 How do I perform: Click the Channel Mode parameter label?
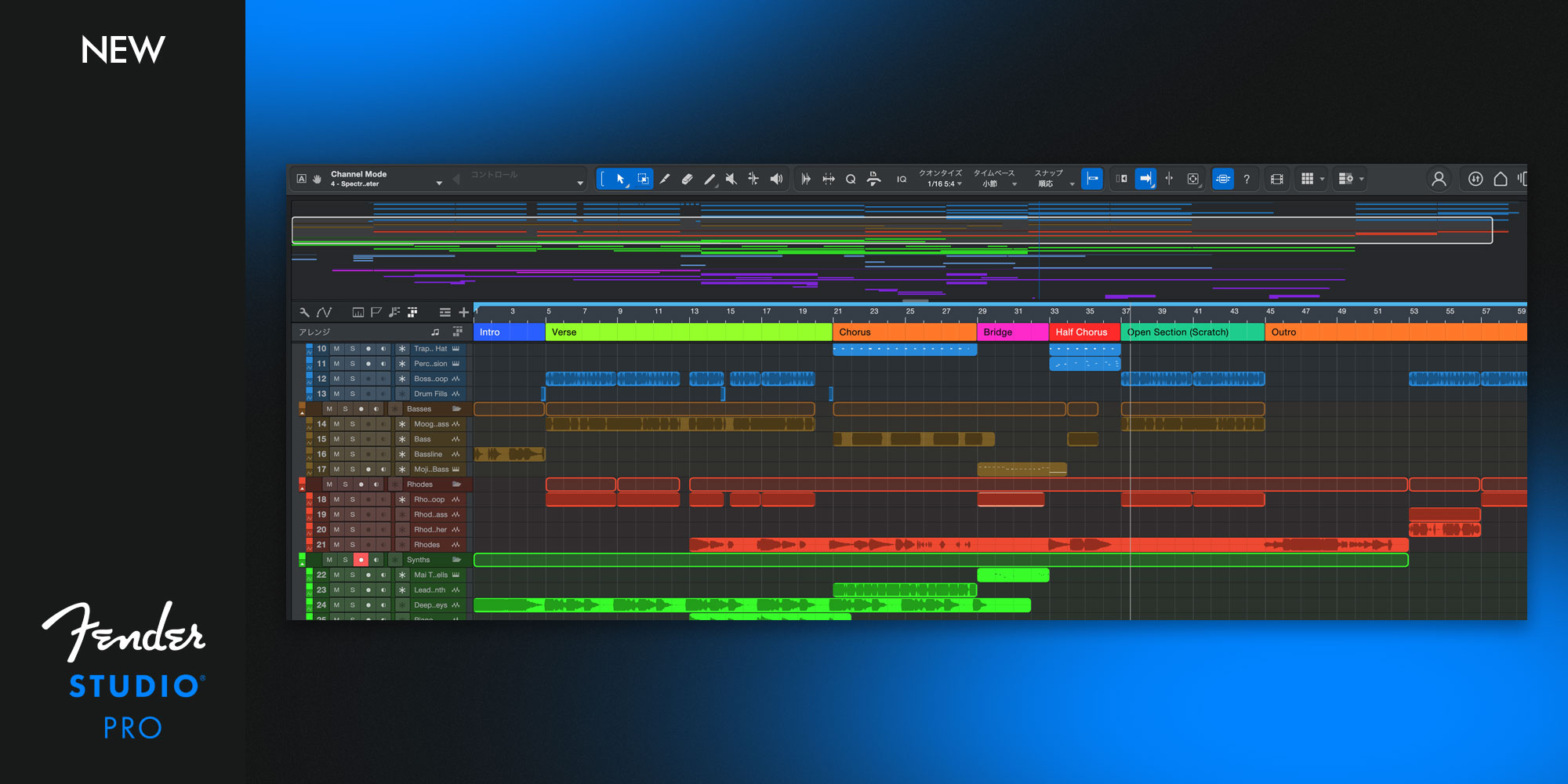tap(358, 174)
